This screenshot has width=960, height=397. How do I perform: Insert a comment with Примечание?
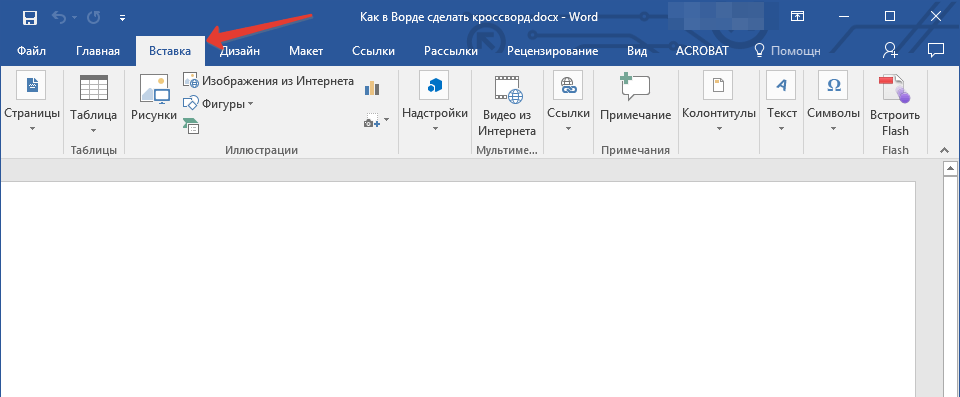click(636, 97)
